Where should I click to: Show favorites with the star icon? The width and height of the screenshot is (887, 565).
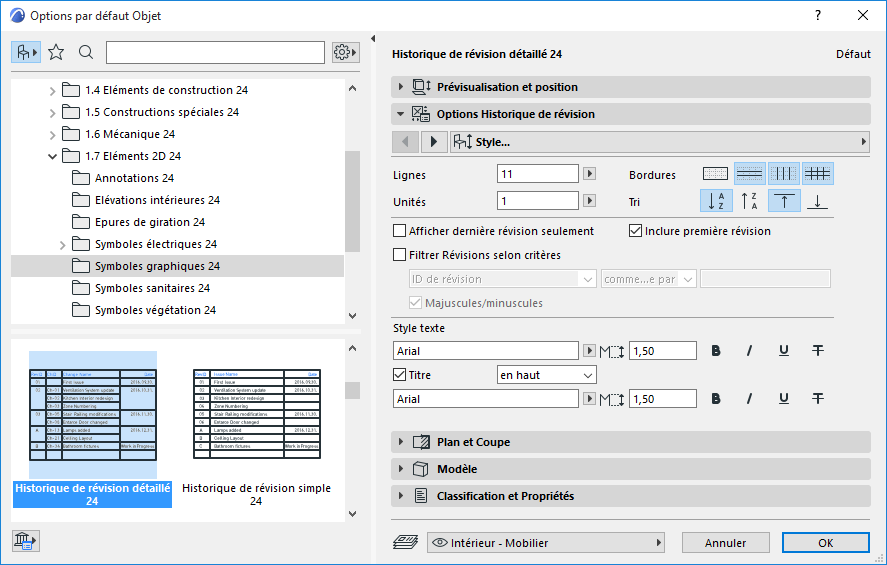coord(56,53)
